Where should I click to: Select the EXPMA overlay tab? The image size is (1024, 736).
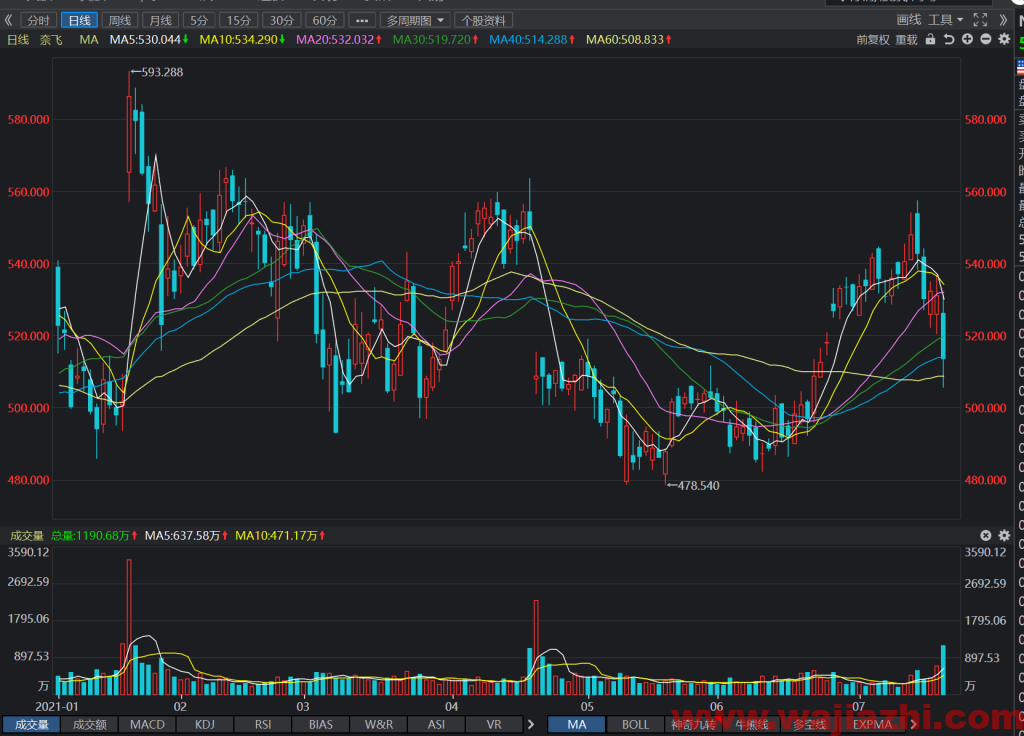[x=872, y=725]
